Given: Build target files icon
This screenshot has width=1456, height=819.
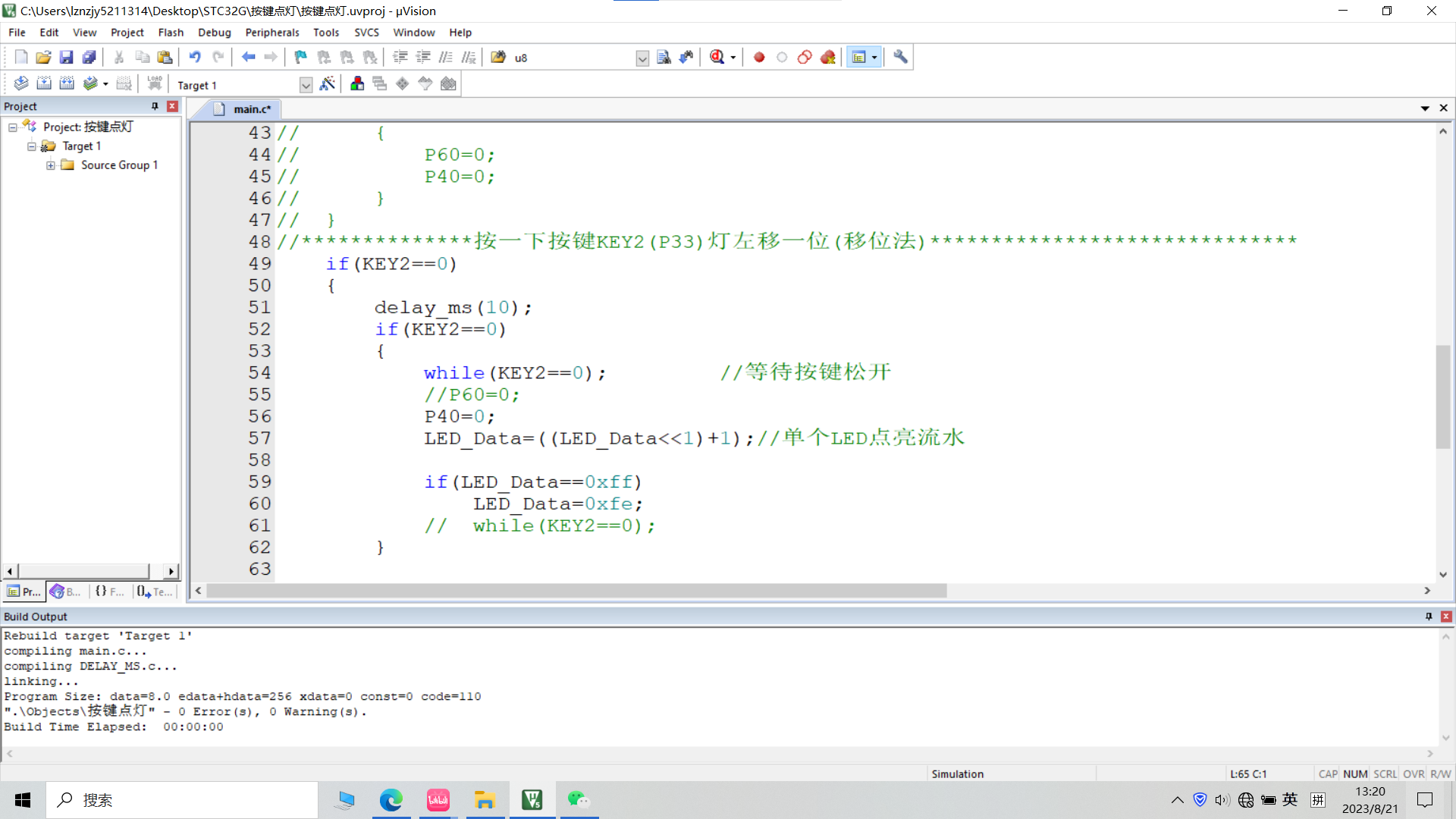Looking at the screenshot, I should [x=44, y=83].
